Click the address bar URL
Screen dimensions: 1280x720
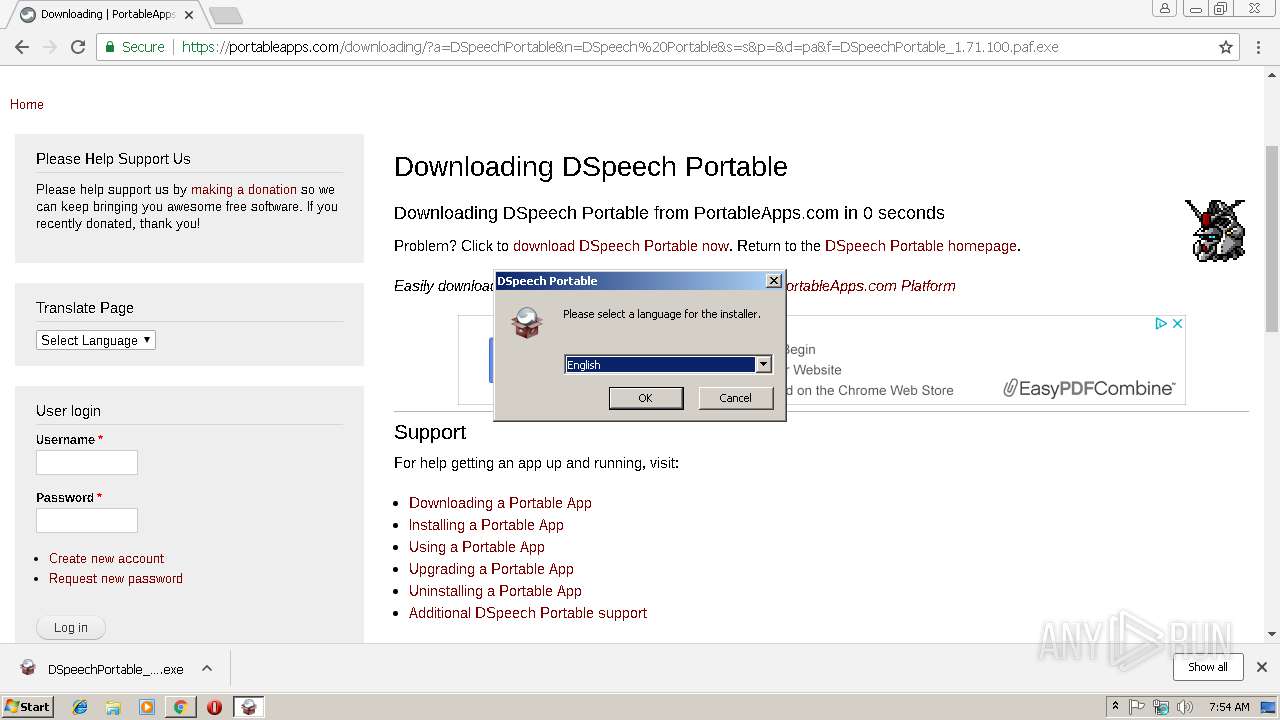[620, 47]
